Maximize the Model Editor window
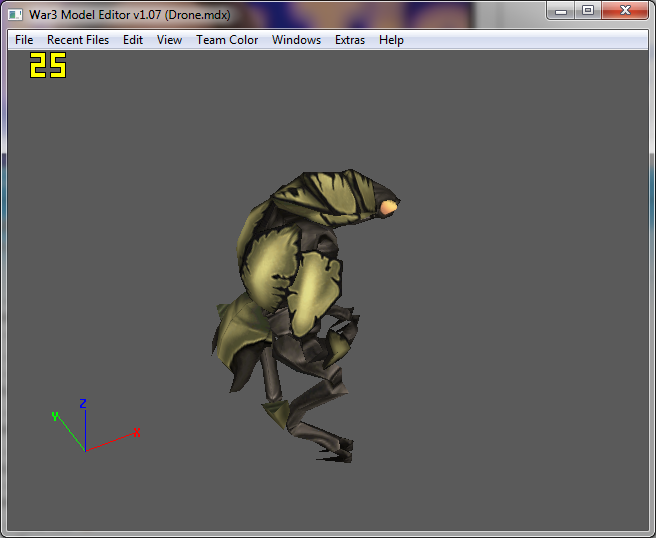 588,10
